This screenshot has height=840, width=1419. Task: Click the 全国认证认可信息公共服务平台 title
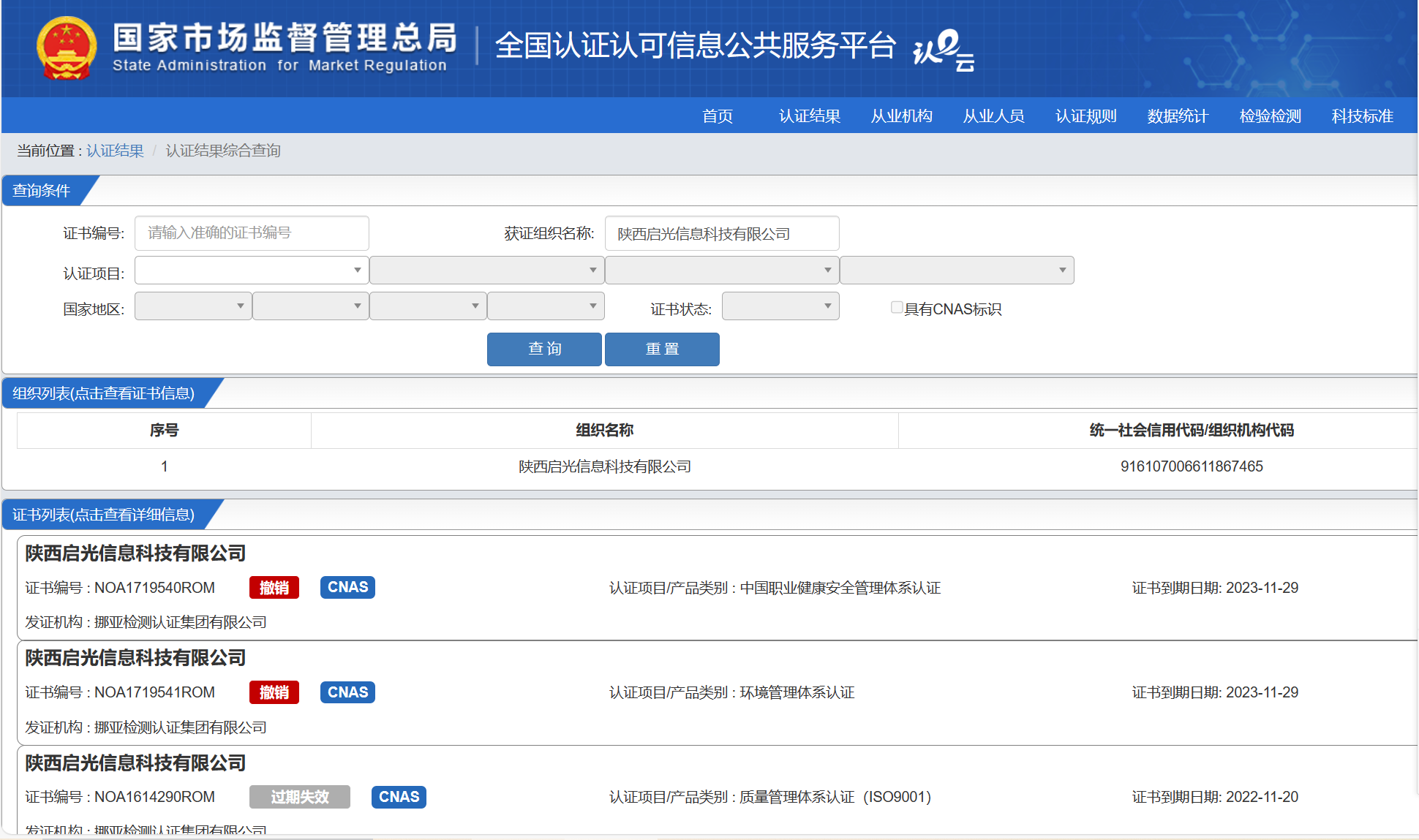click(x=696, y=45)
